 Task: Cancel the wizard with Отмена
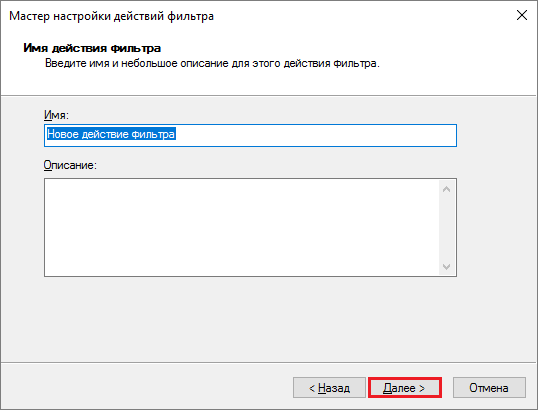point(489,388)
